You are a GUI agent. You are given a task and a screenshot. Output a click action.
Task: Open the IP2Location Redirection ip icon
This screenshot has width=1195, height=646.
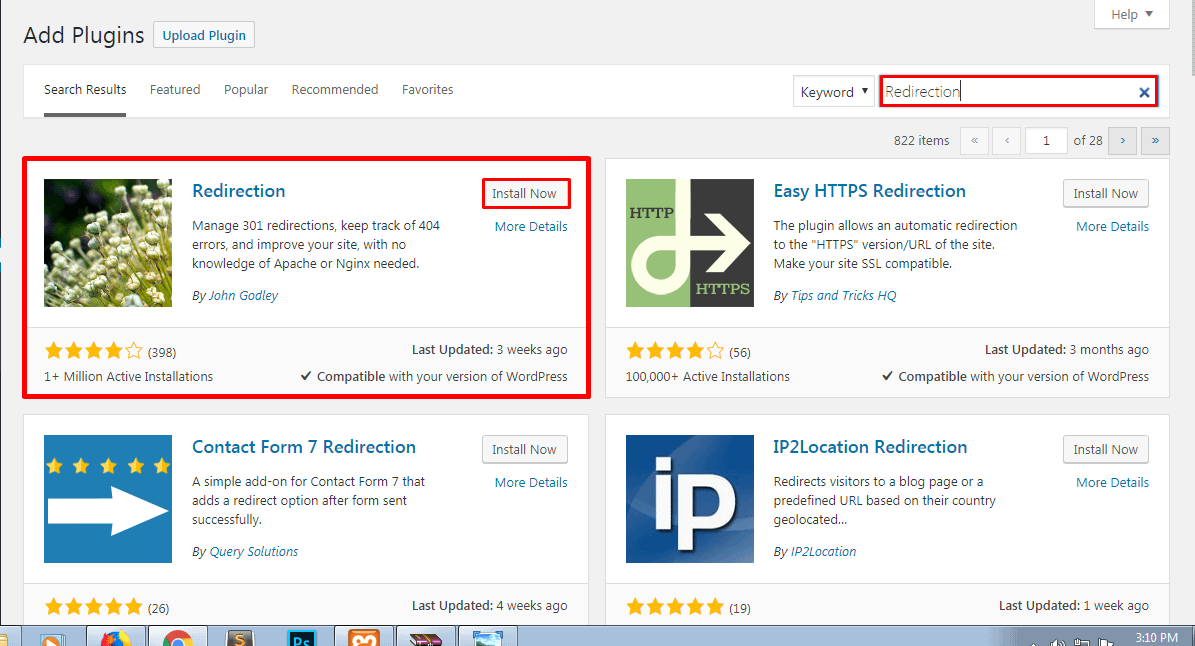click(x=690, y=499)
